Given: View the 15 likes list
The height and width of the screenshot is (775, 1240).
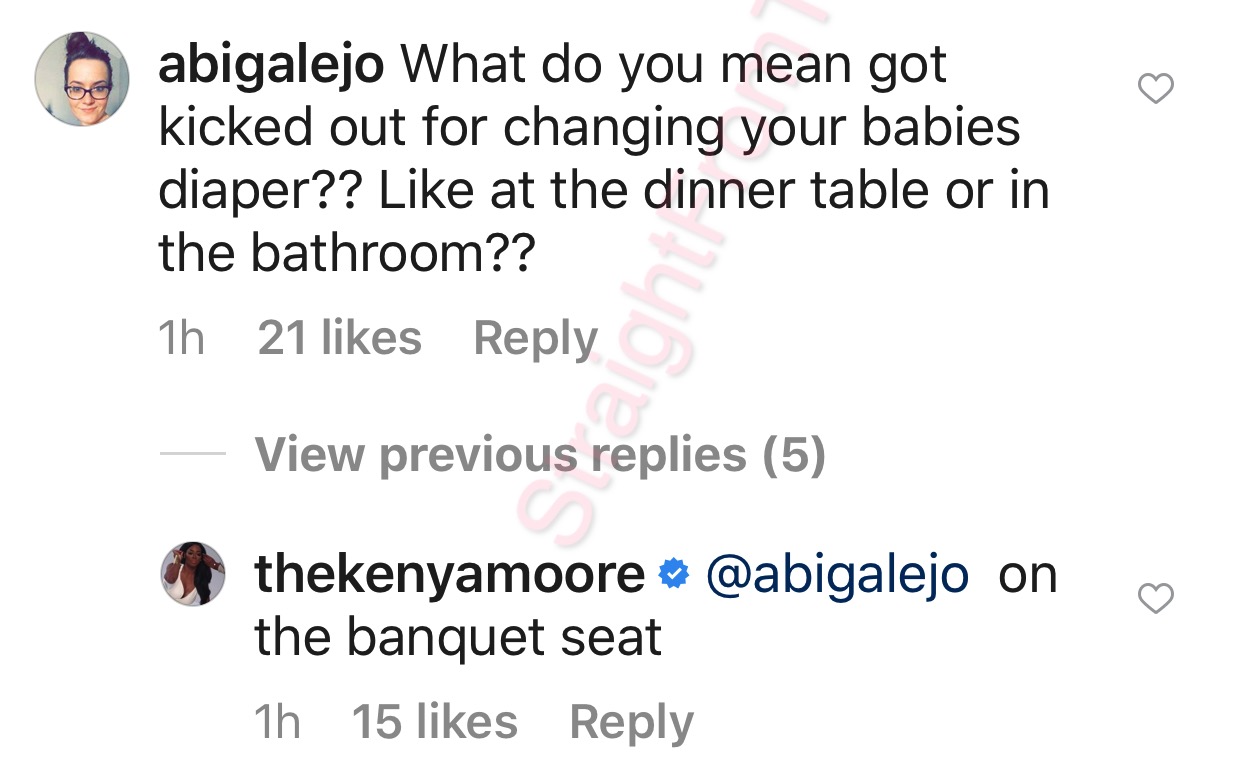Looking at the screenshot, I should click(x=434, y=722).
